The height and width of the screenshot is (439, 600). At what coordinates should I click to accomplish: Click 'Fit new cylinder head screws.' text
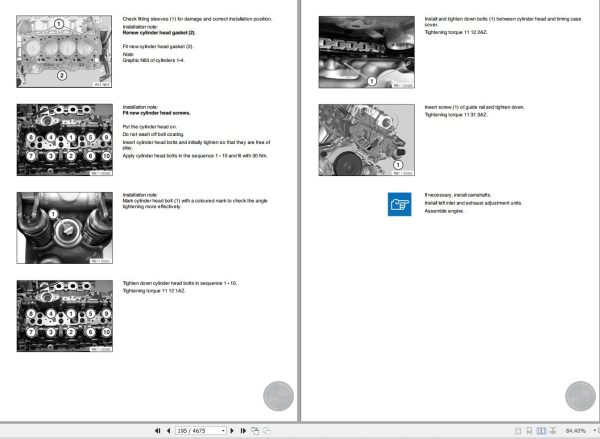click(x=157, y=113)
